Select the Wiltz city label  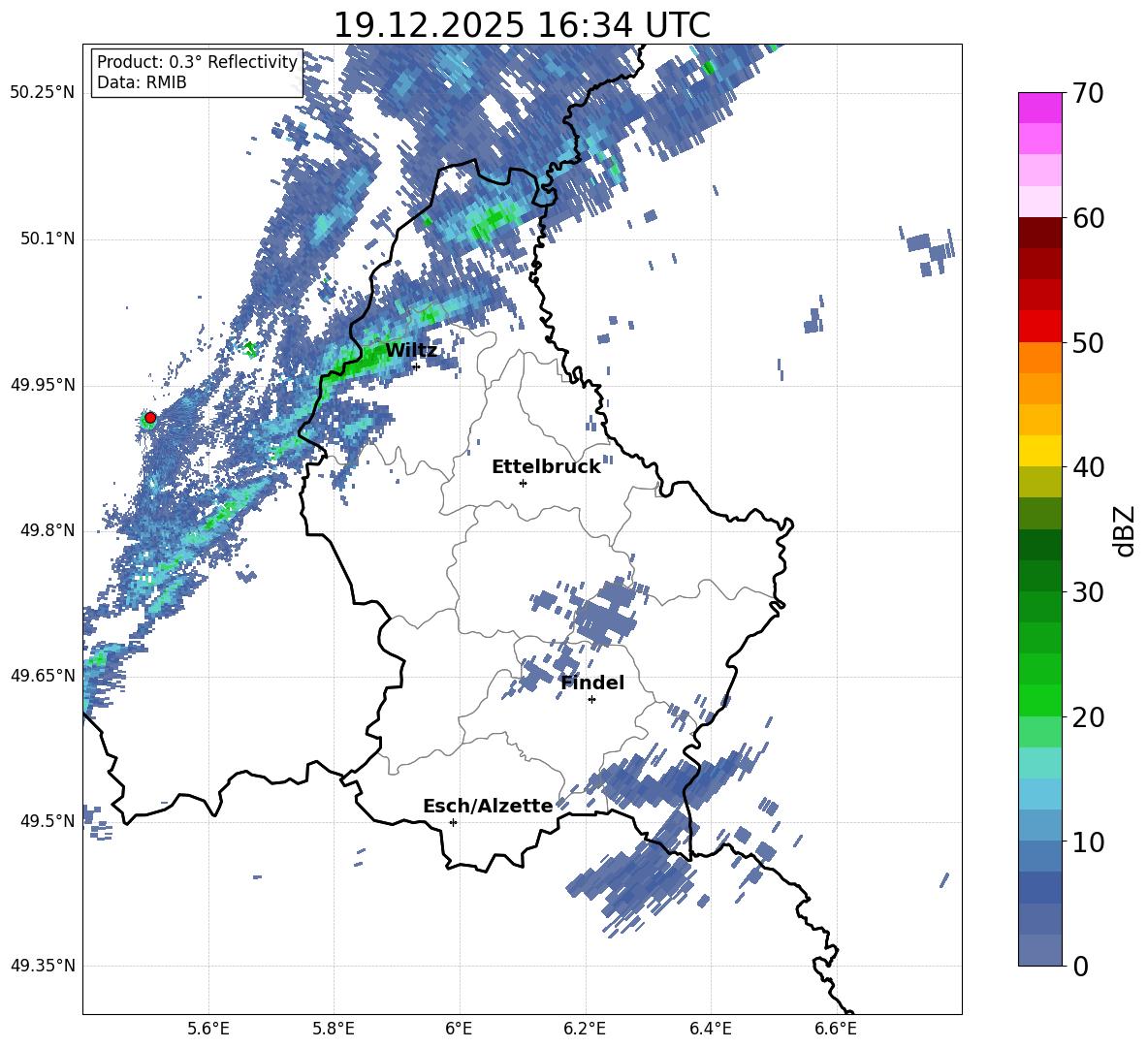(x=411, y=351)
